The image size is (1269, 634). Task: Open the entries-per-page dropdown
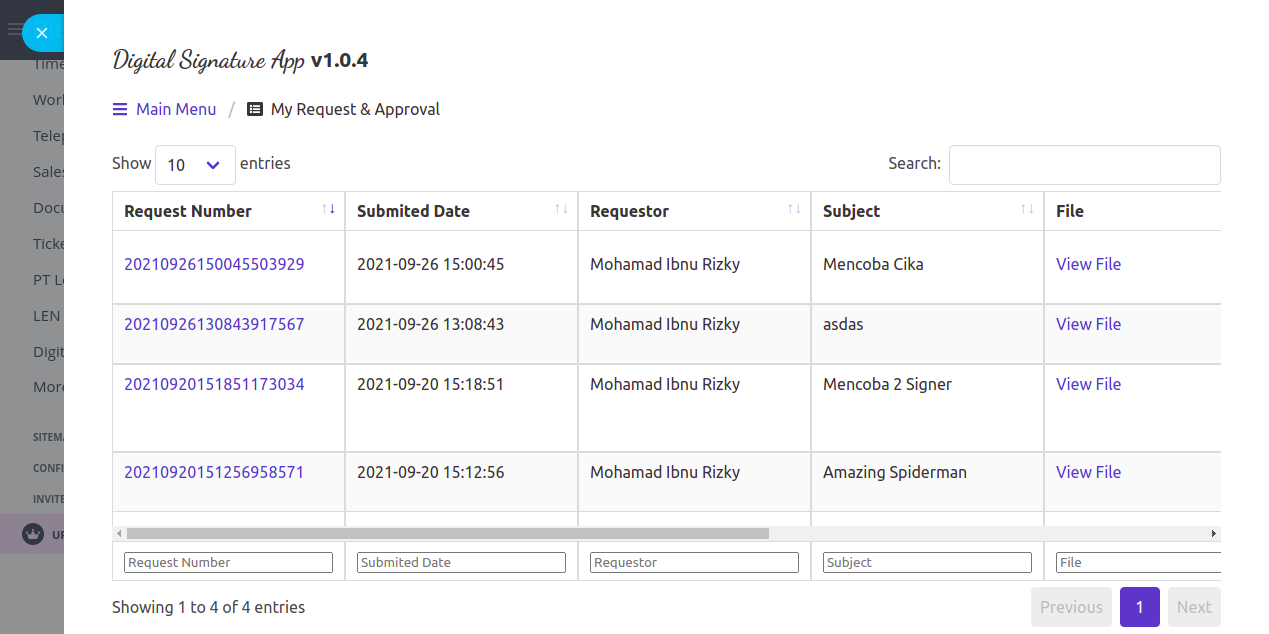point(195,165)
